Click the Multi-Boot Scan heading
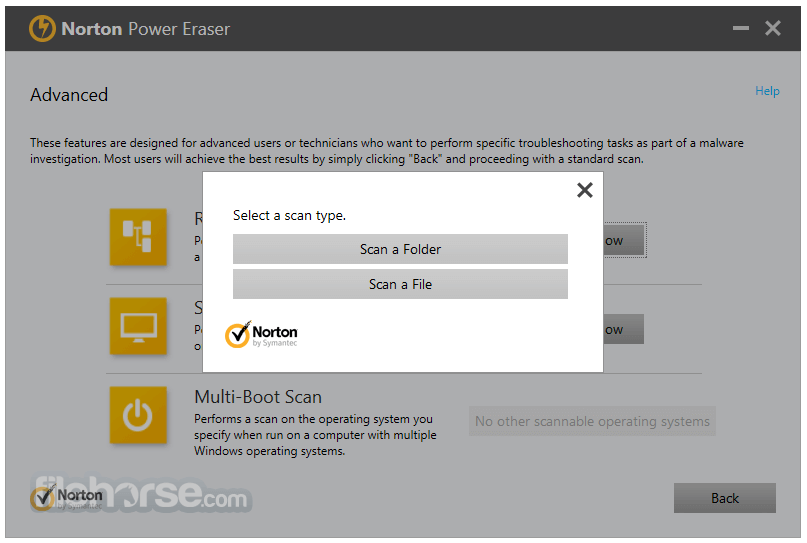The width and height of the screenshot is (807, 543). (x=258, y=397)
